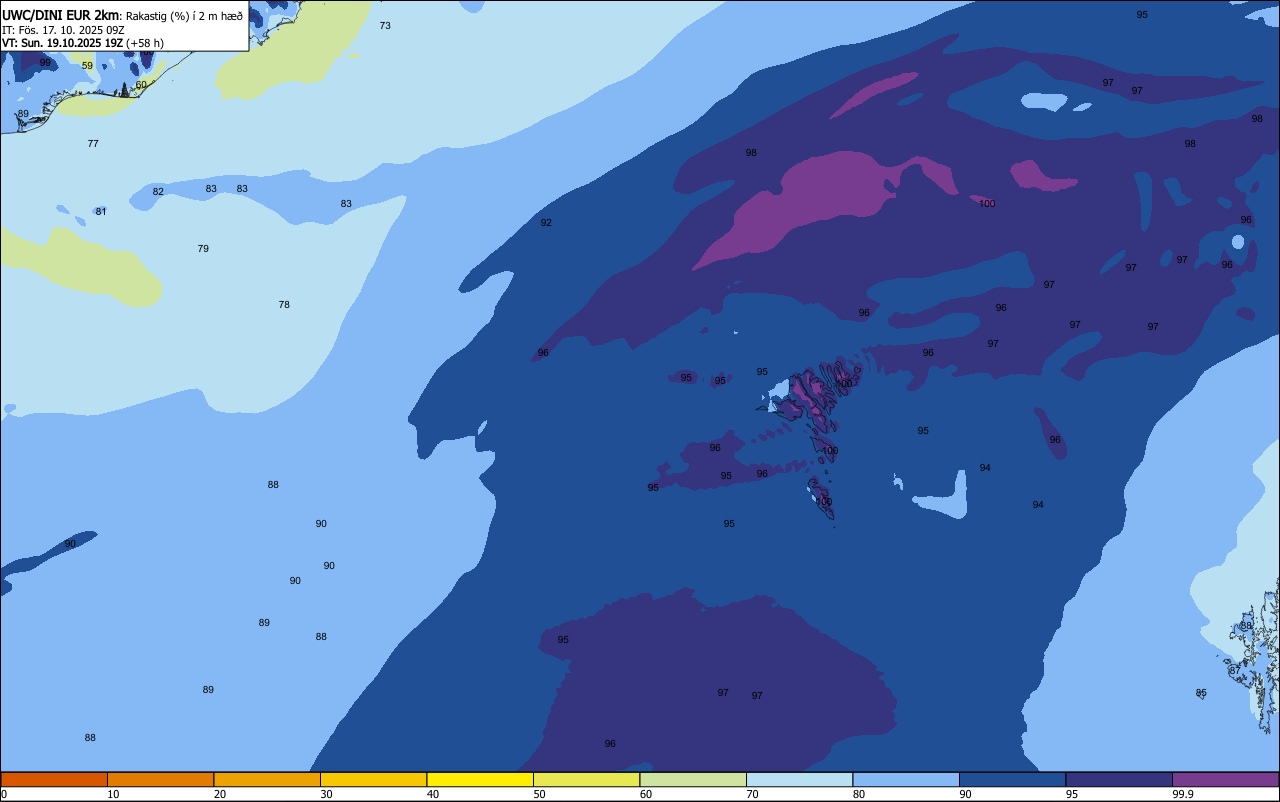Click the legend tick label 99.9
1280x802 pixels.
point(1183,794)
